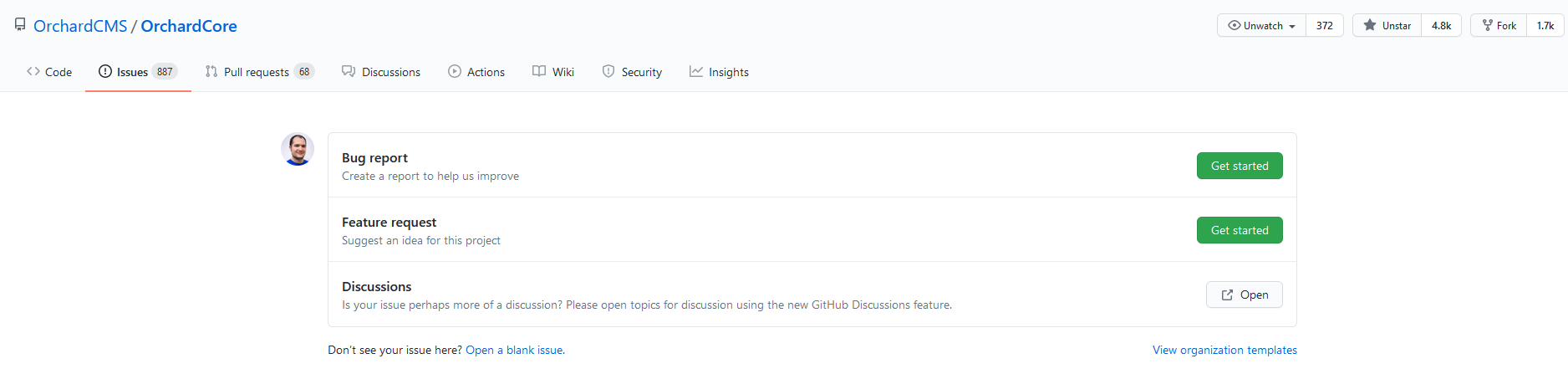Click the watchers count 372

click(1325, 25)
